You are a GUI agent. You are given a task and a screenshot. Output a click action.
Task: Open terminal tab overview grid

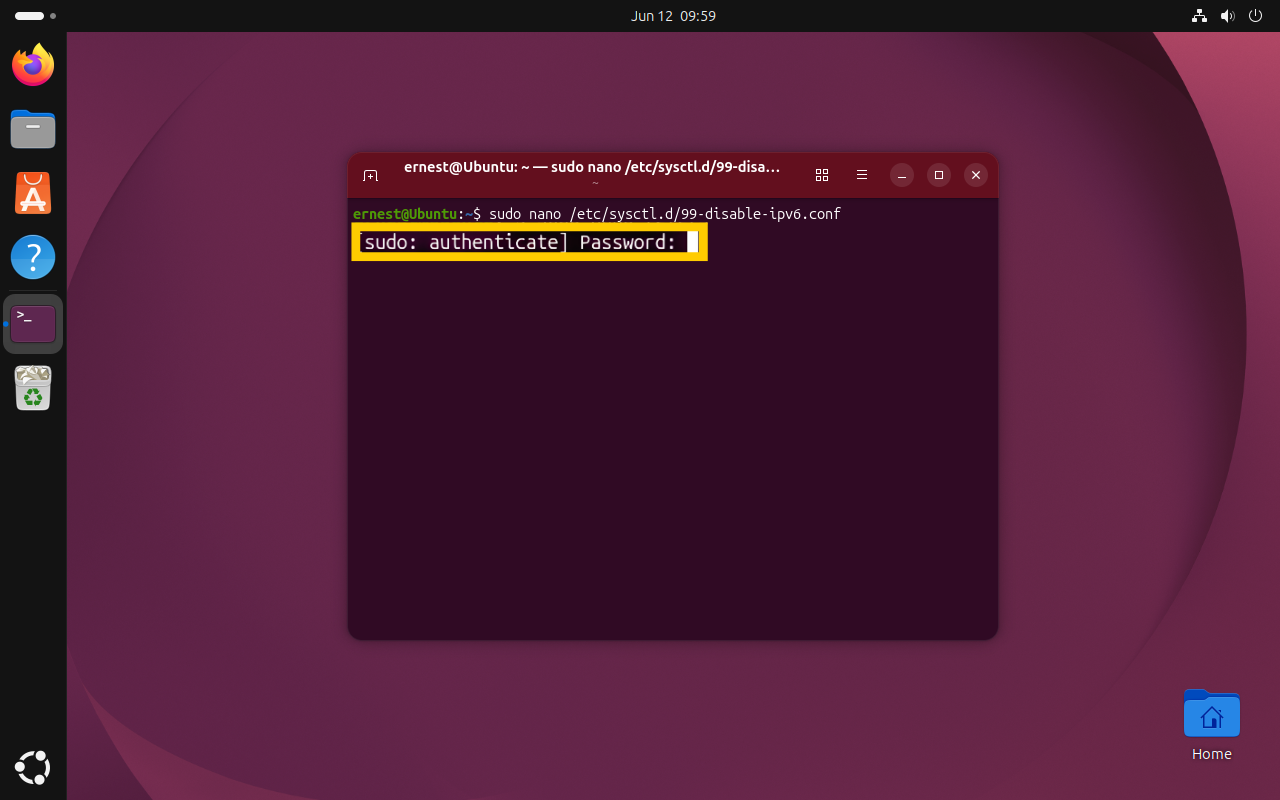(x=822, y=175)
